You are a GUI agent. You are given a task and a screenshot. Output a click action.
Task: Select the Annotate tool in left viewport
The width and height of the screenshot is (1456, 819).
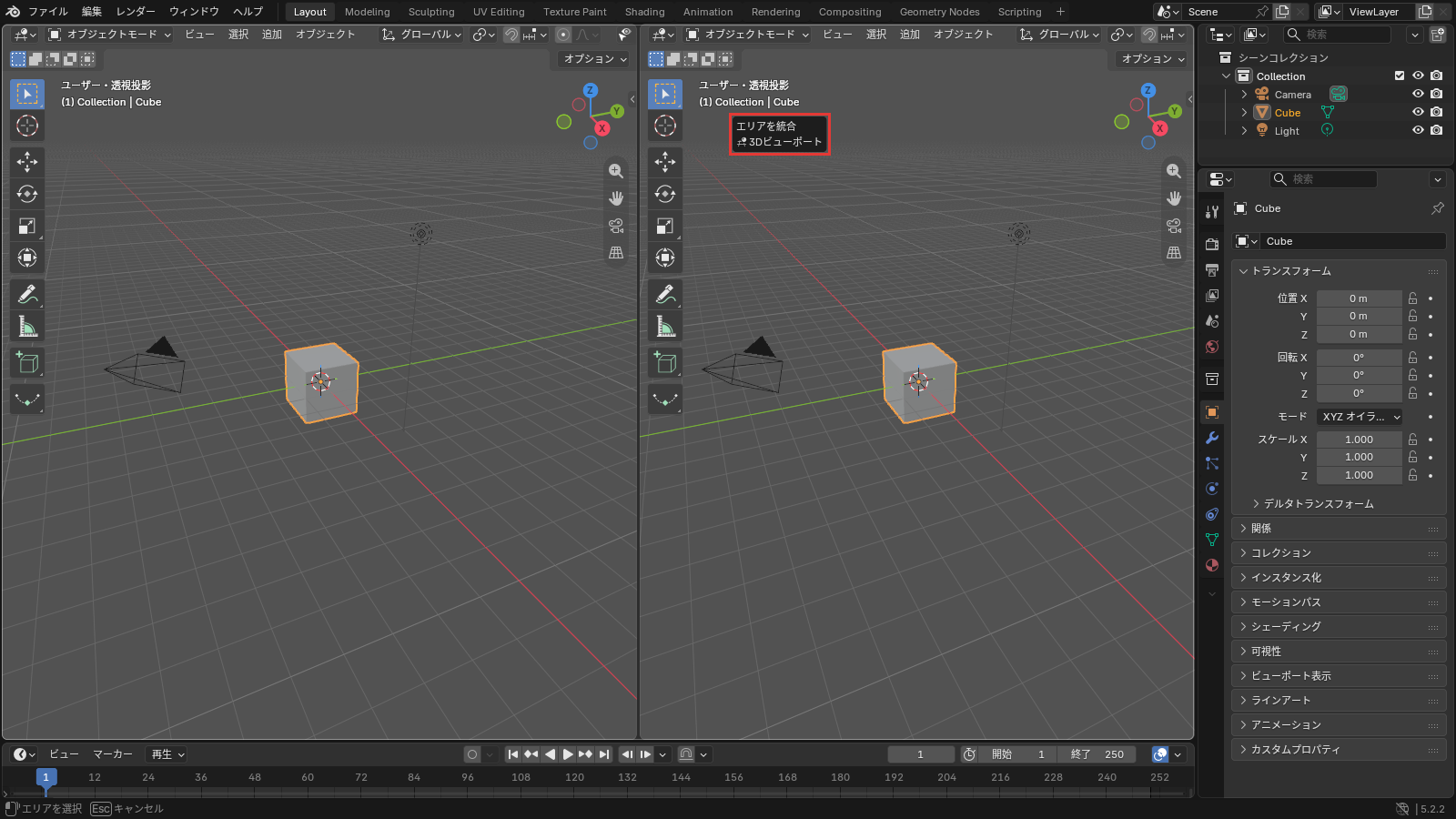[27, 295]
